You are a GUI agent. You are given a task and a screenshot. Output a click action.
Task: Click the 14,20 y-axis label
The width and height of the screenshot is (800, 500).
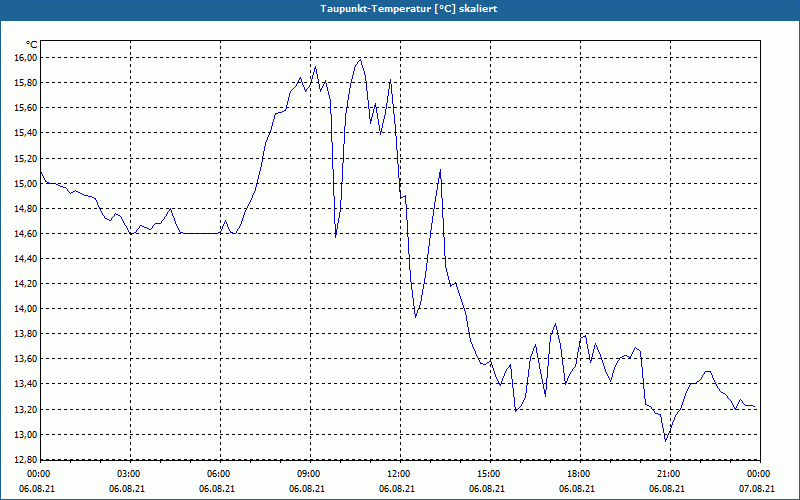point(28,284)
